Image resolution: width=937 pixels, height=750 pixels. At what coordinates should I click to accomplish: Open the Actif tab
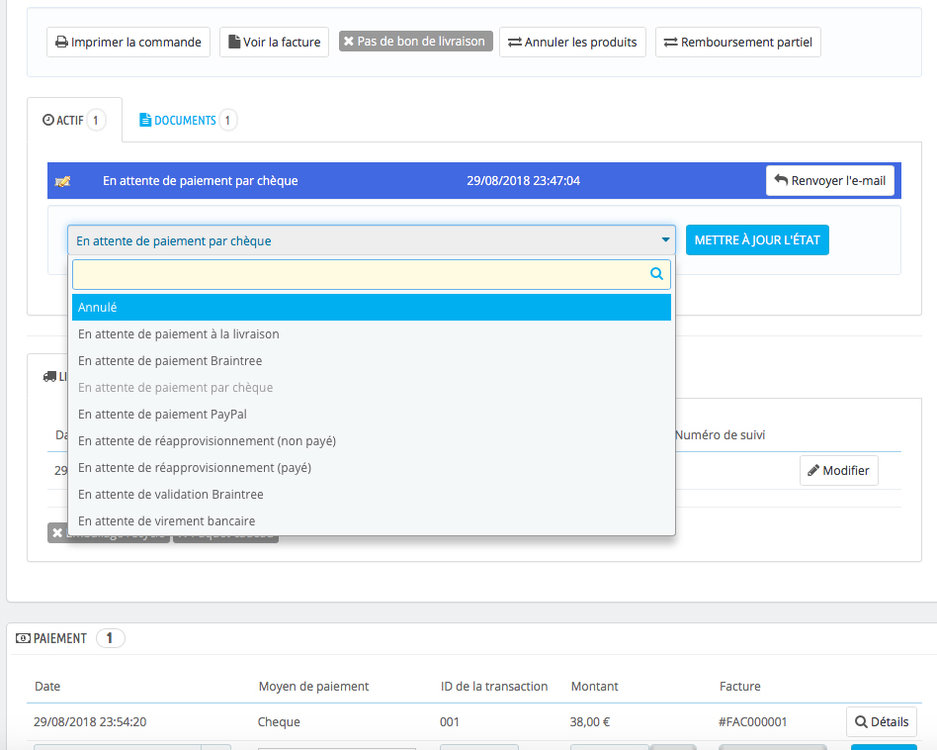[74, 120]
